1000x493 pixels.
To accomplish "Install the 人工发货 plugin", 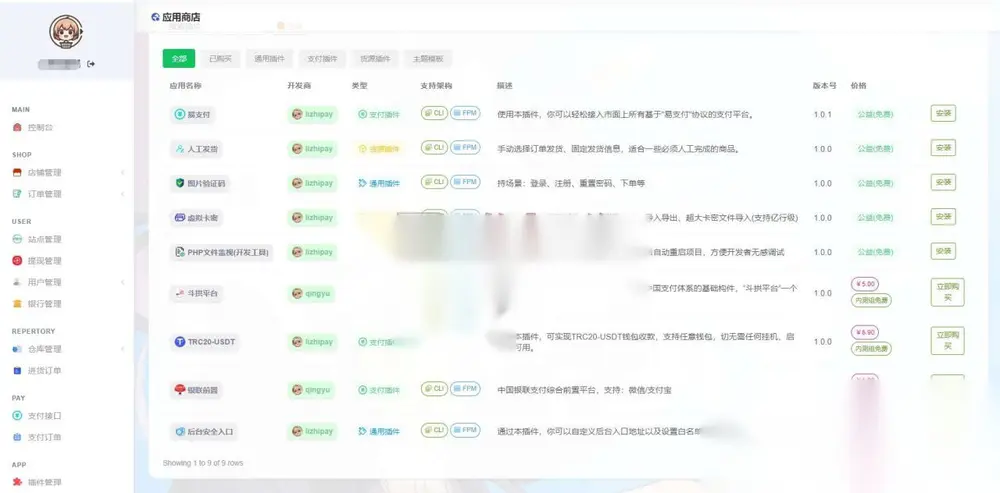I will 943,148.
